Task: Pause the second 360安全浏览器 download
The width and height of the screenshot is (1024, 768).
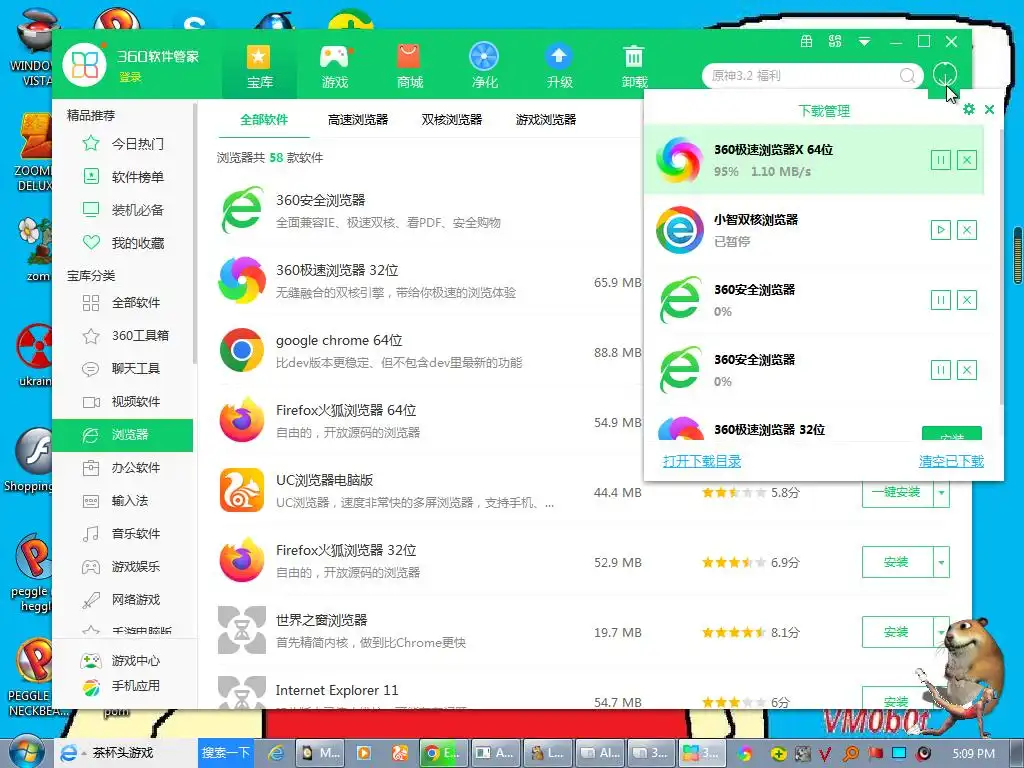Action: click(940, 370)
